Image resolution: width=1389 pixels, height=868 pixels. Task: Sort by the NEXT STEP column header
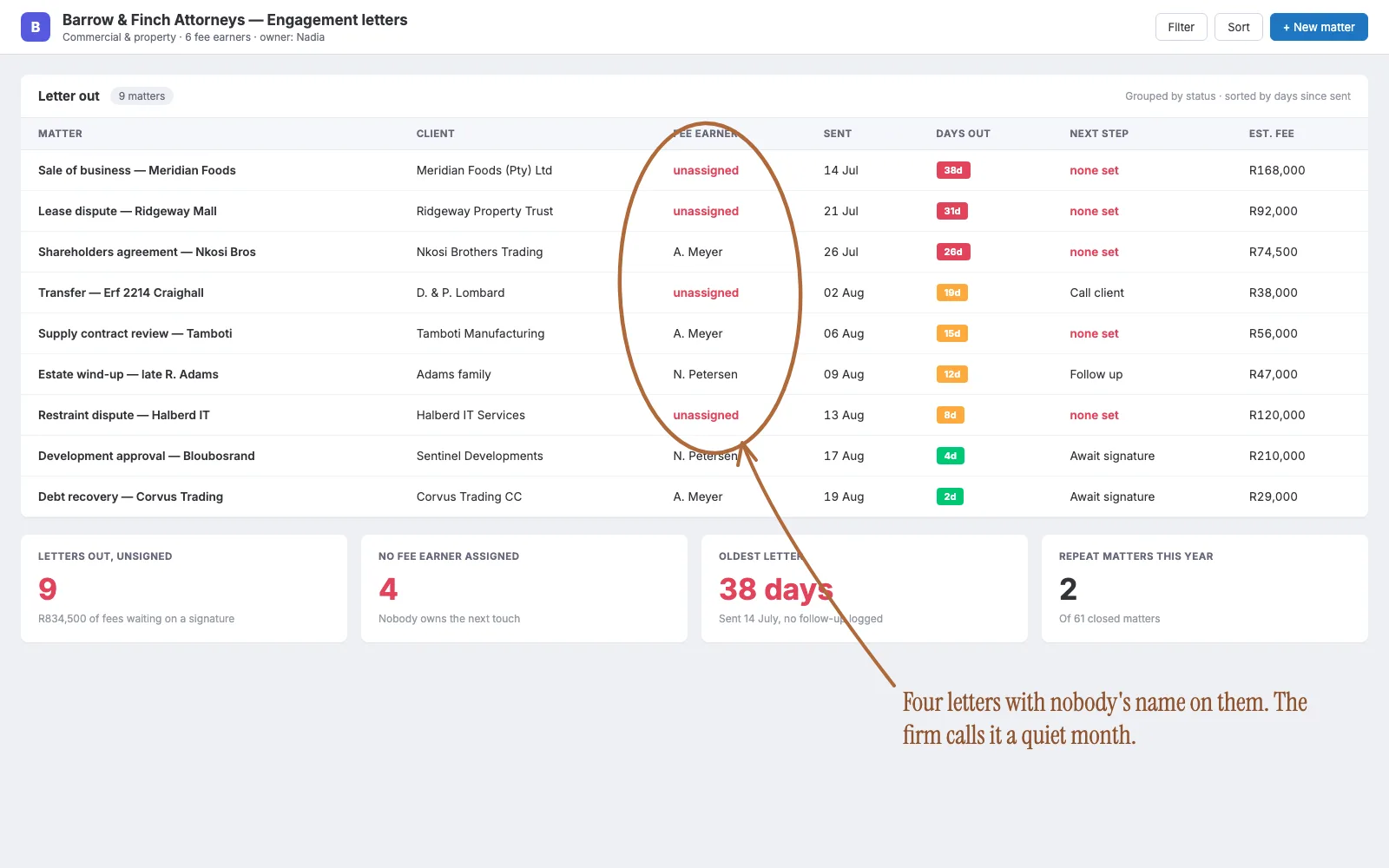click(1099, 134)
